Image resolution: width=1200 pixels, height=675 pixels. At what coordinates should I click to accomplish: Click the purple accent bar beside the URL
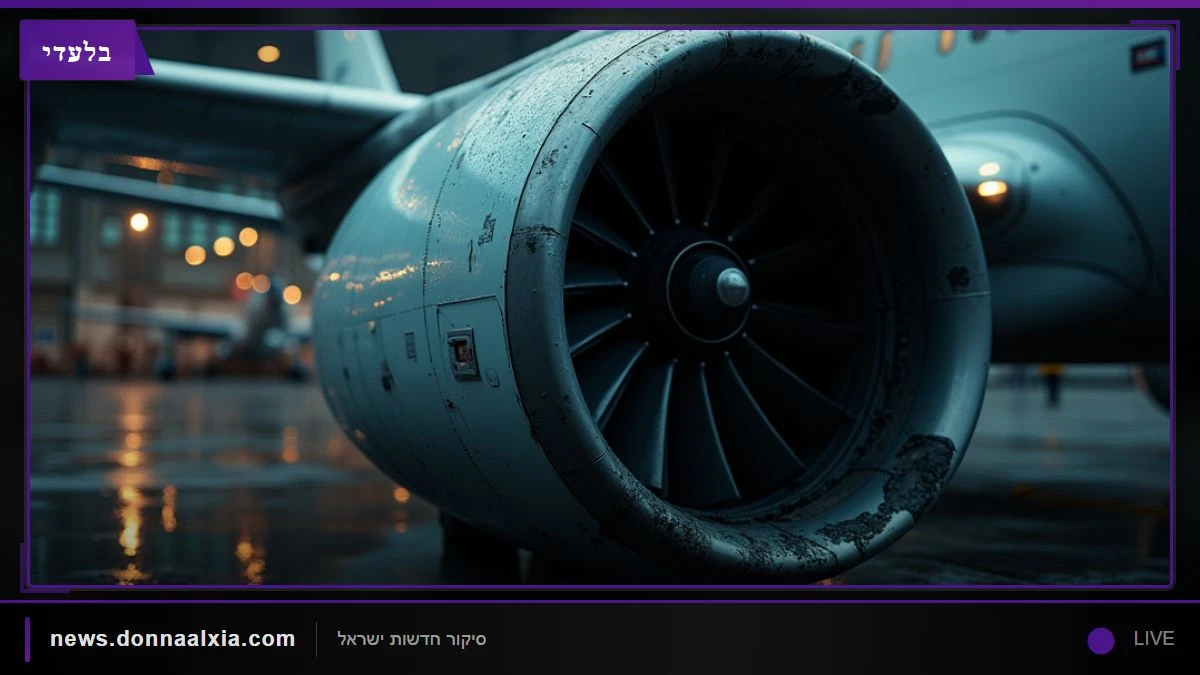[28, 639]
